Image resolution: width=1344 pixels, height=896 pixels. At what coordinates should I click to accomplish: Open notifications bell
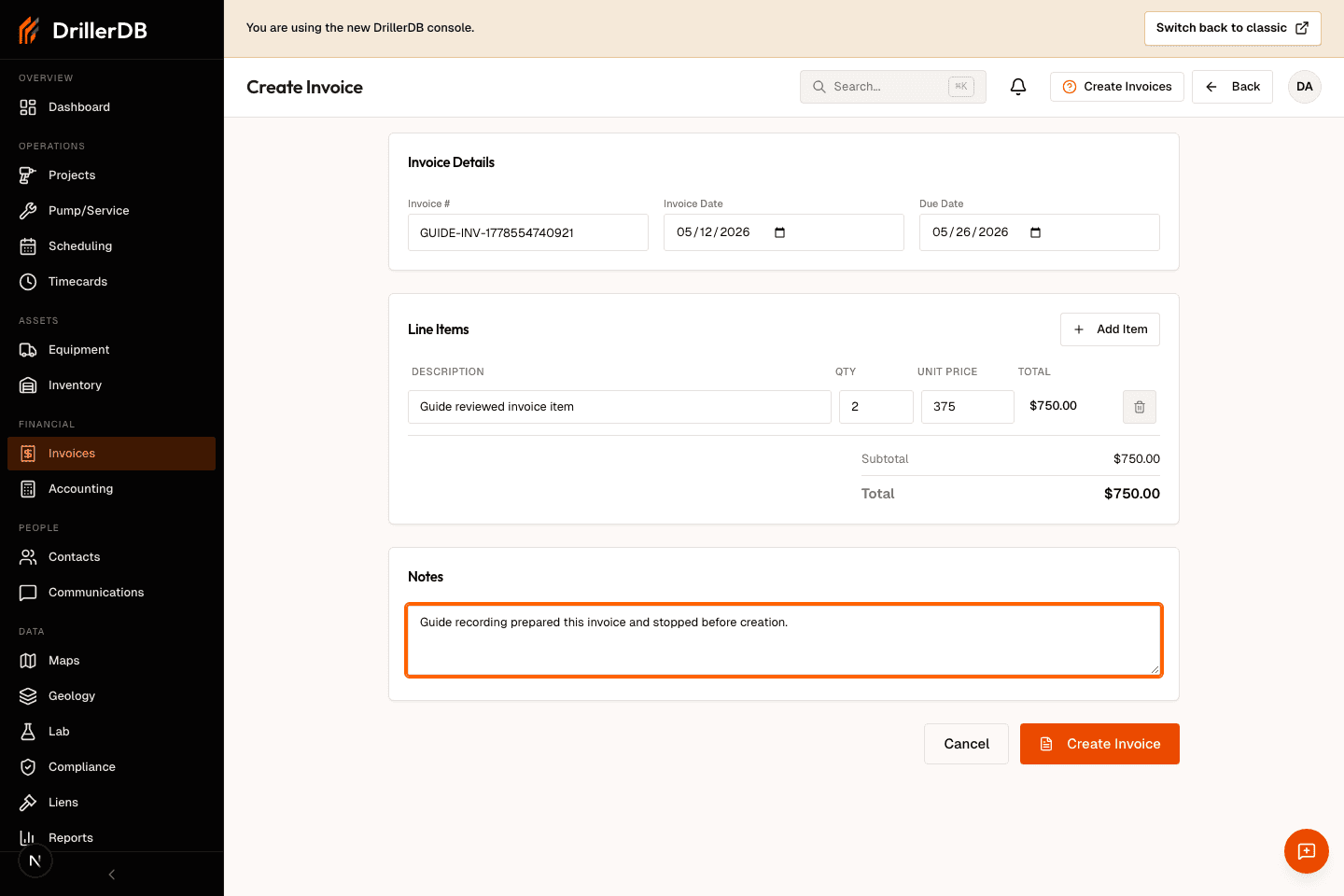(1018, 87)
